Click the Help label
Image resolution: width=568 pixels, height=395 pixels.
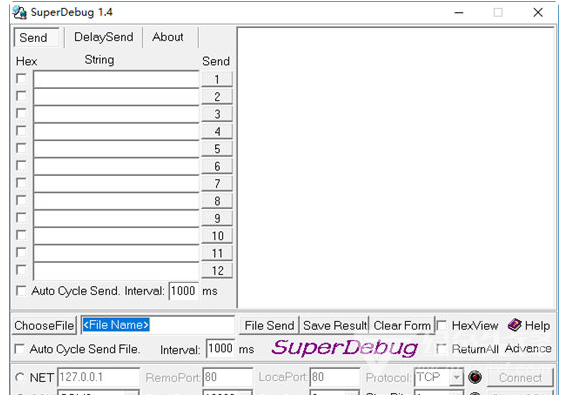click(x=537, y=325)
